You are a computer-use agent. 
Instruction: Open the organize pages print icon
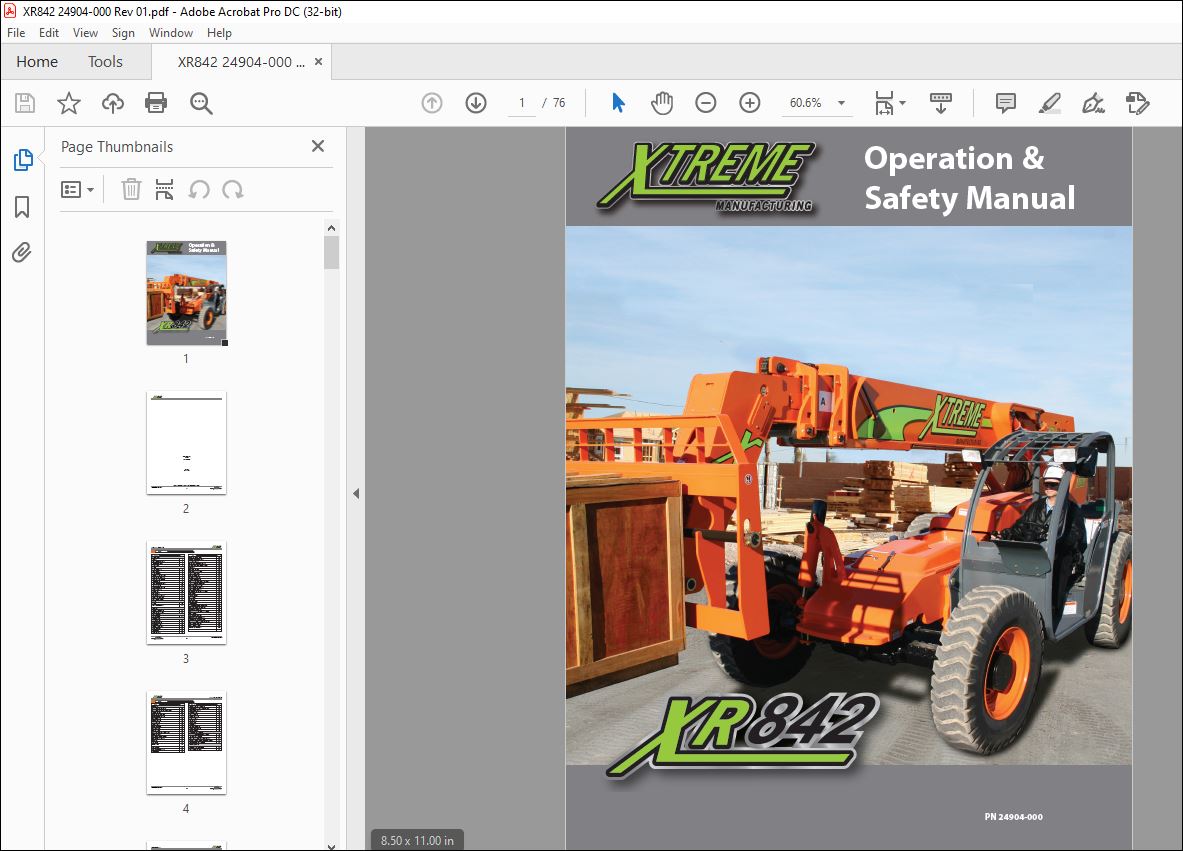coord(164,189)
